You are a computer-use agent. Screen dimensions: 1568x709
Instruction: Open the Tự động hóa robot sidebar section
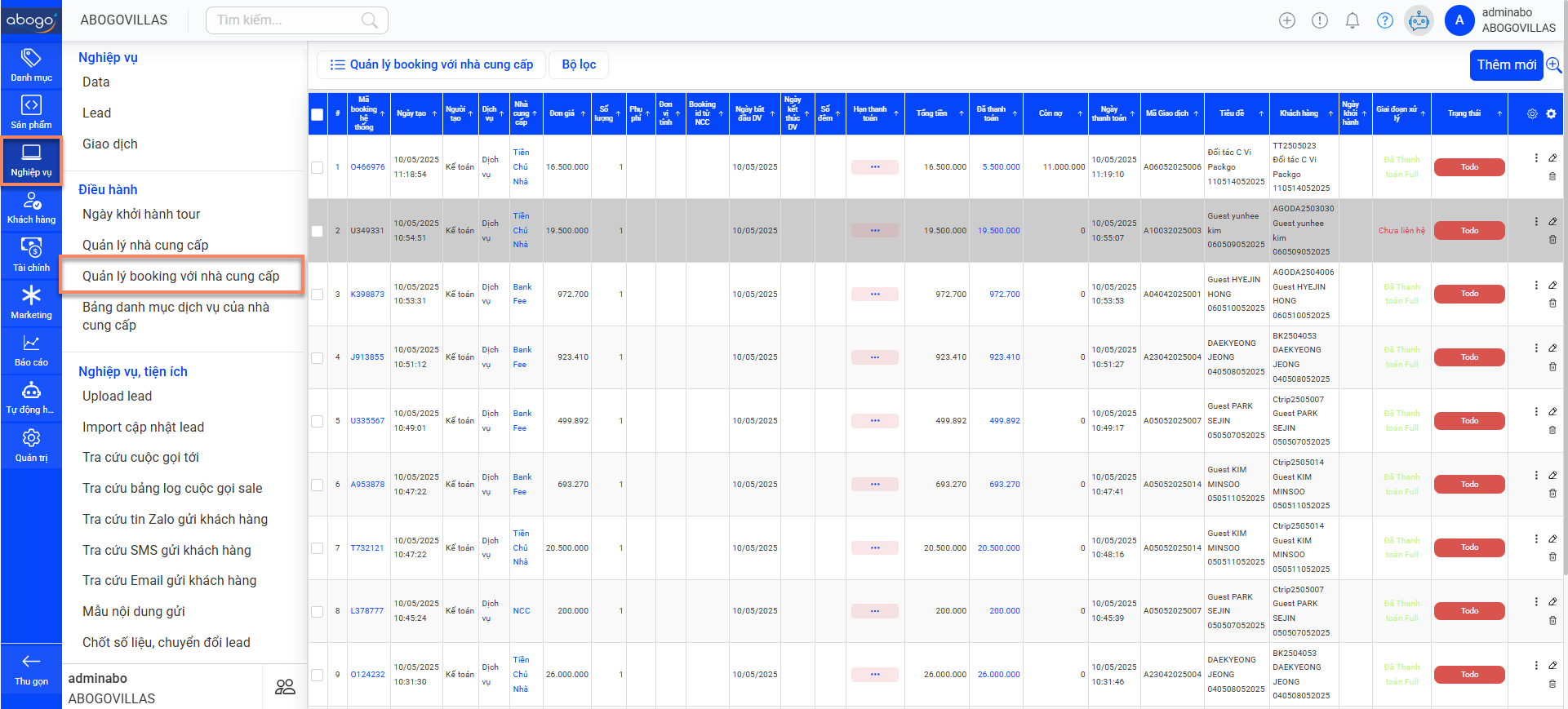pyautogui.click(x=31, y=397)
